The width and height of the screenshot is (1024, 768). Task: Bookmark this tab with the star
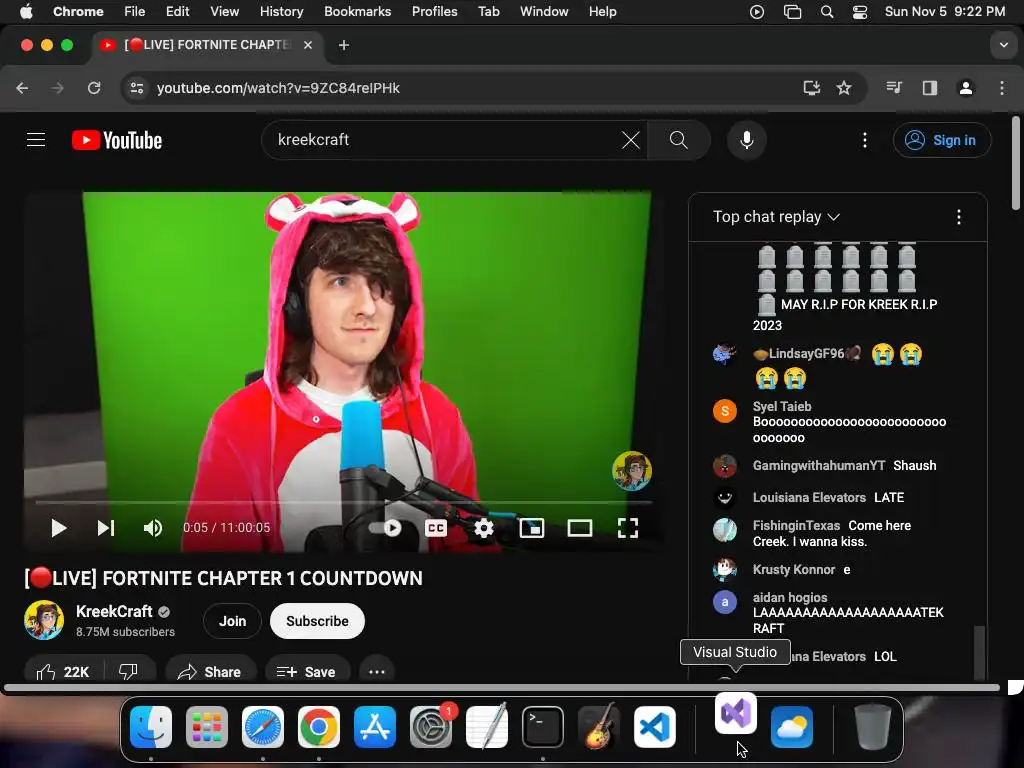pyautogui.click(x=844, y=88)
